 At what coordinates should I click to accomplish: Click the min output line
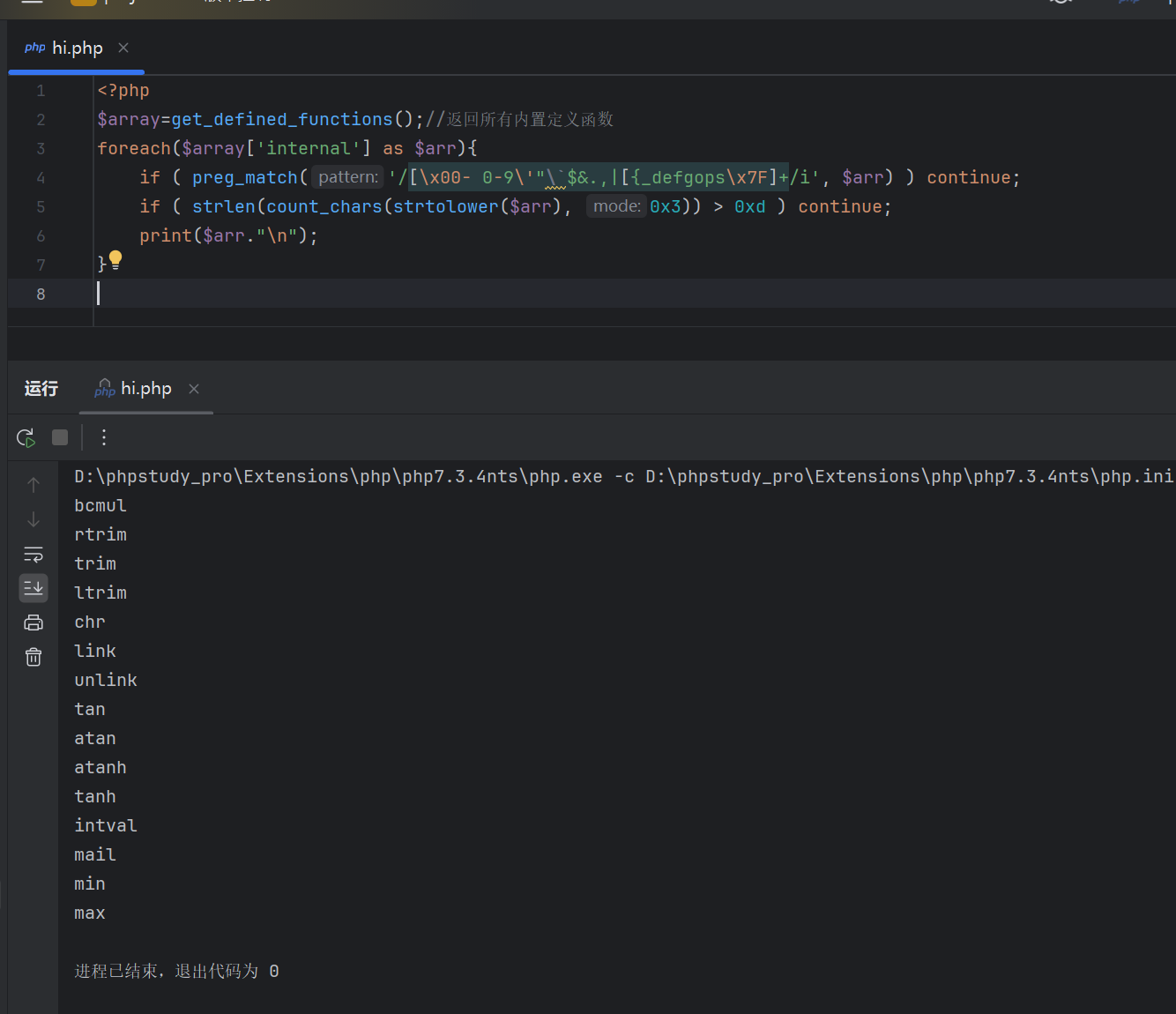90,884
